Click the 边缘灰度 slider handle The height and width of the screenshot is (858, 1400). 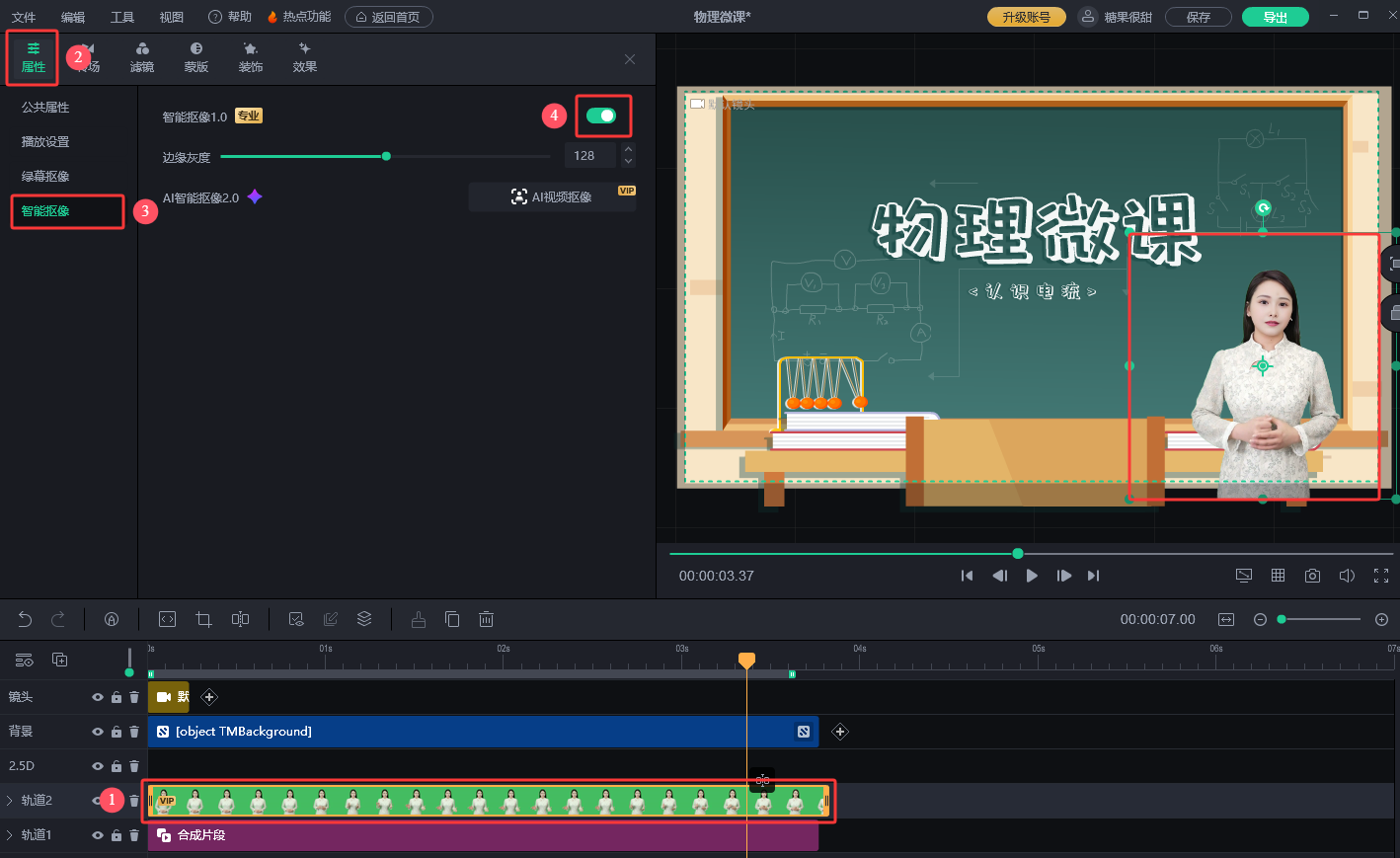click(386, 156)
